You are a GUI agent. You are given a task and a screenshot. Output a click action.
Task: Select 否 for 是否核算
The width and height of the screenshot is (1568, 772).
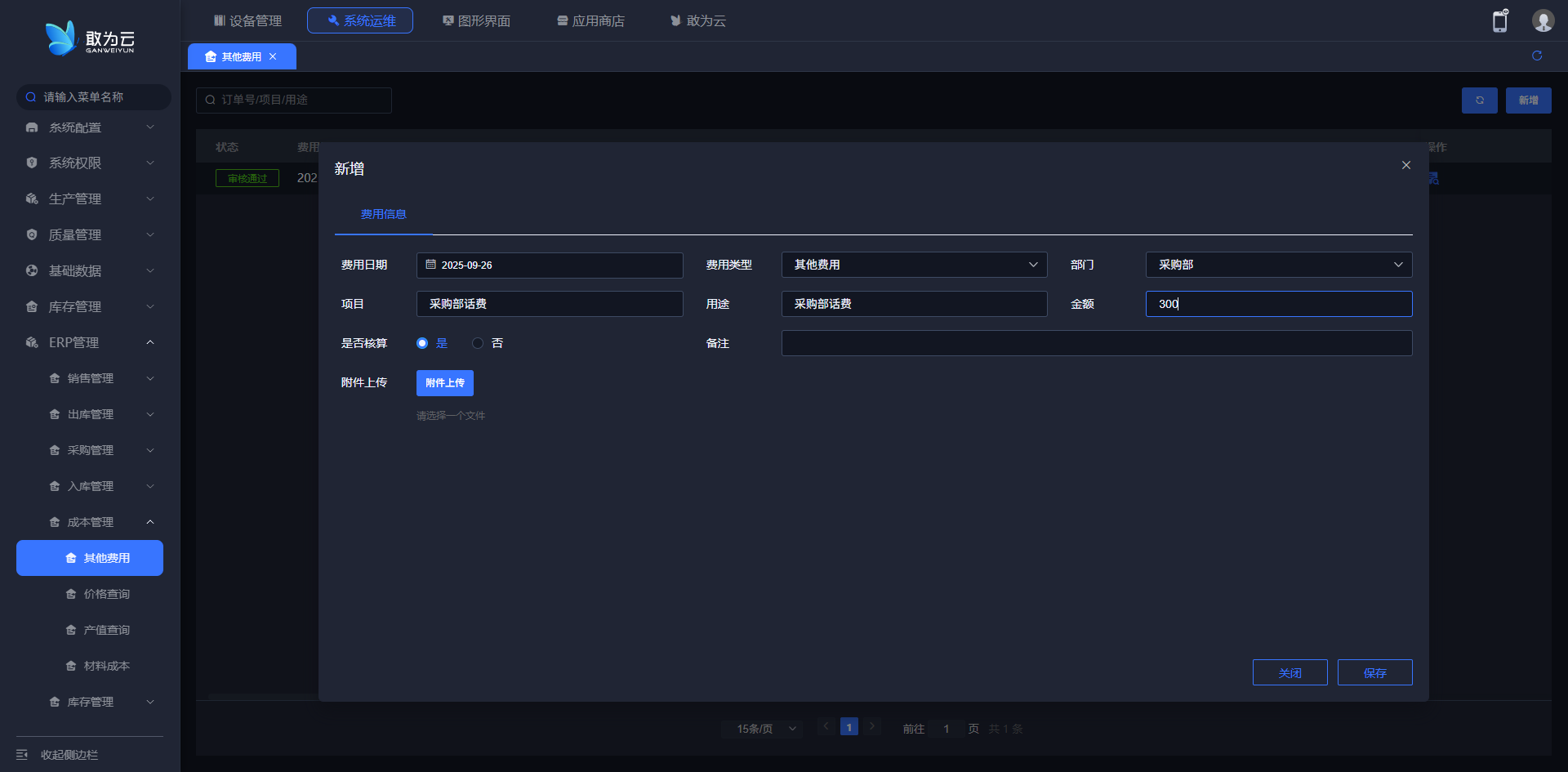pos(478,343)
